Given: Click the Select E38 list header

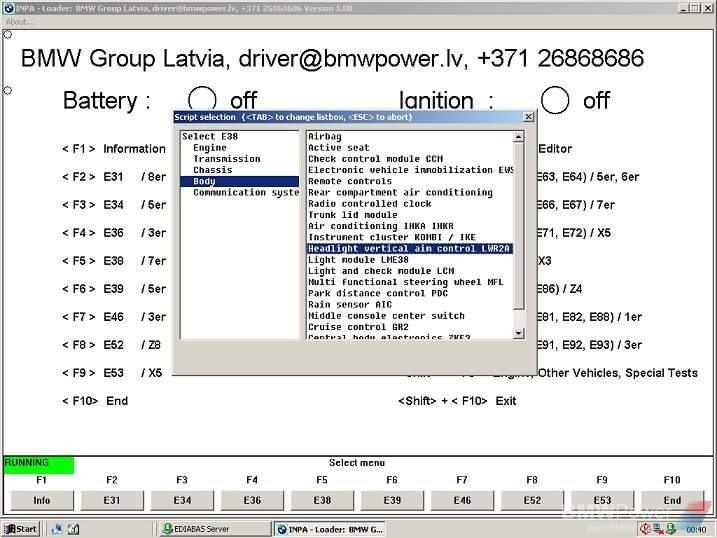Looking at the screenshot, I should pyautogui.click(x=209, y=136).
